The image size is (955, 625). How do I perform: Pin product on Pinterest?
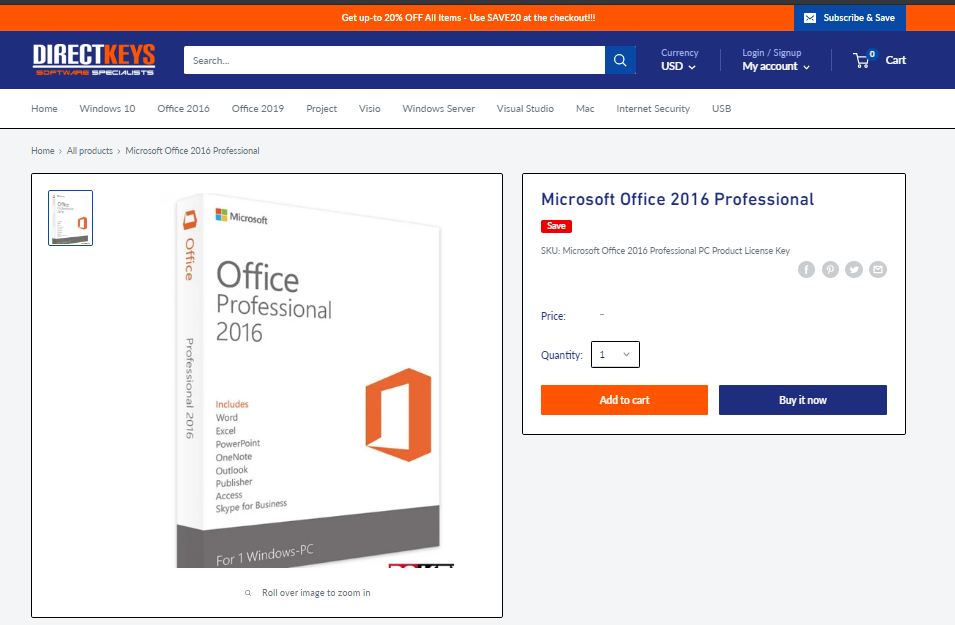830,269
